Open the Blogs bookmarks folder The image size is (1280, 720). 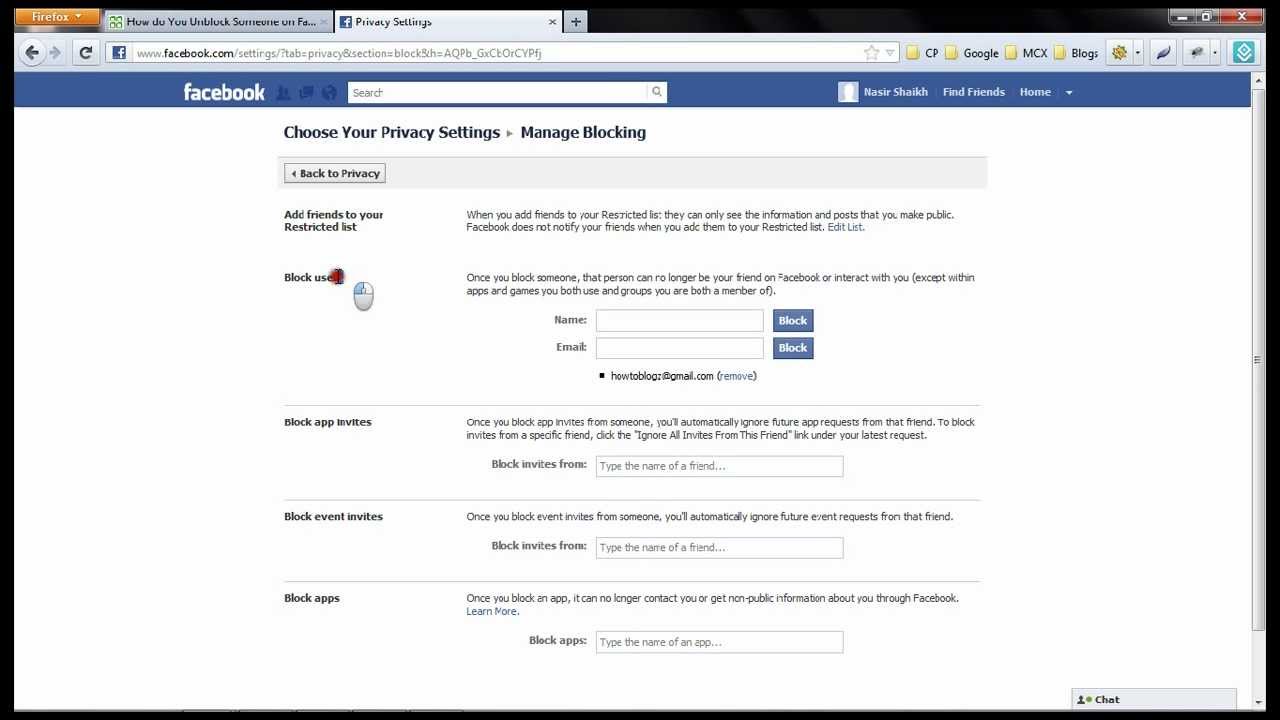point(1076,53)
